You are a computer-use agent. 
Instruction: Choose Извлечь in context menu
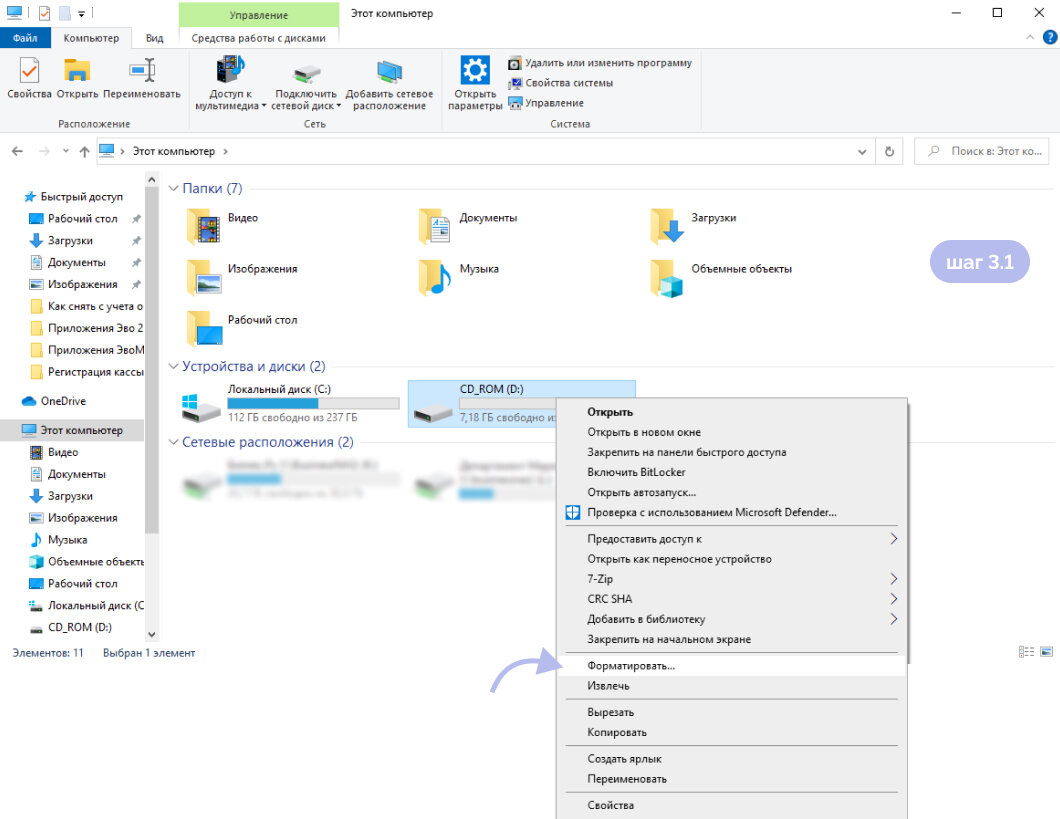730,686
